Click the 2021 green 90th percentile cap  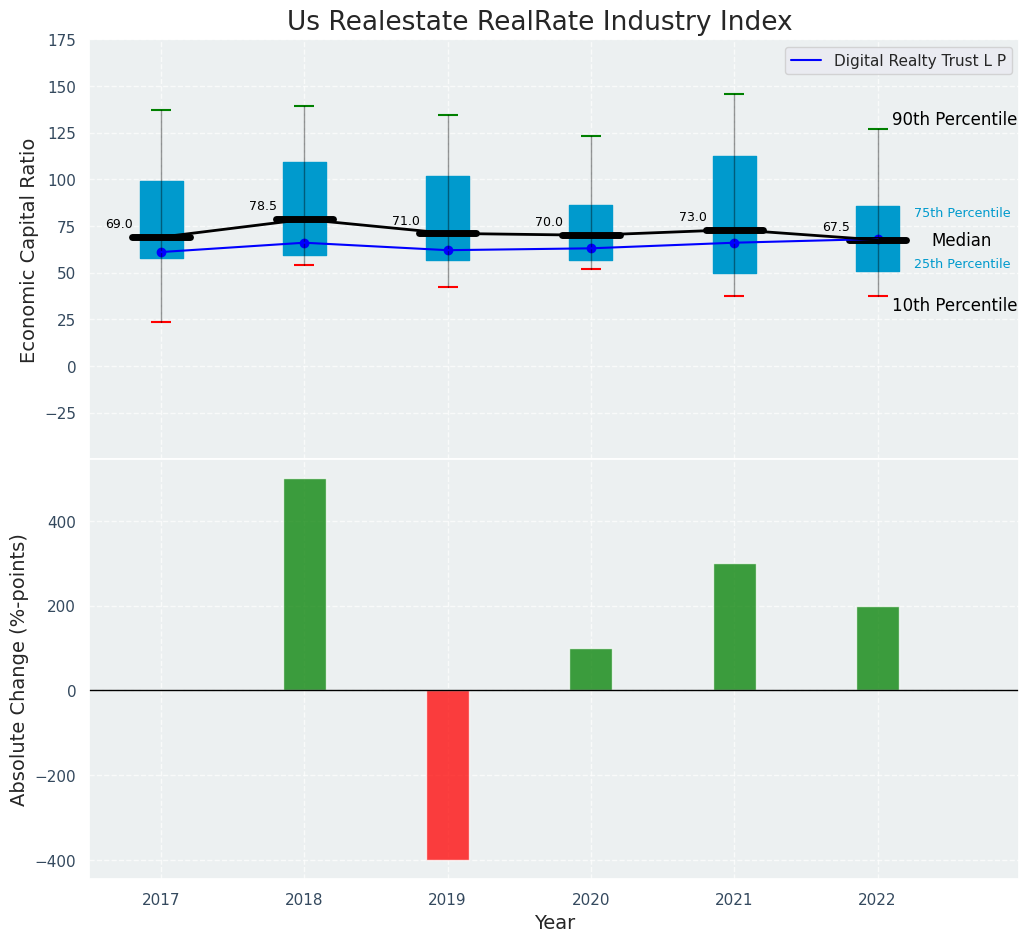pos(734,94)
